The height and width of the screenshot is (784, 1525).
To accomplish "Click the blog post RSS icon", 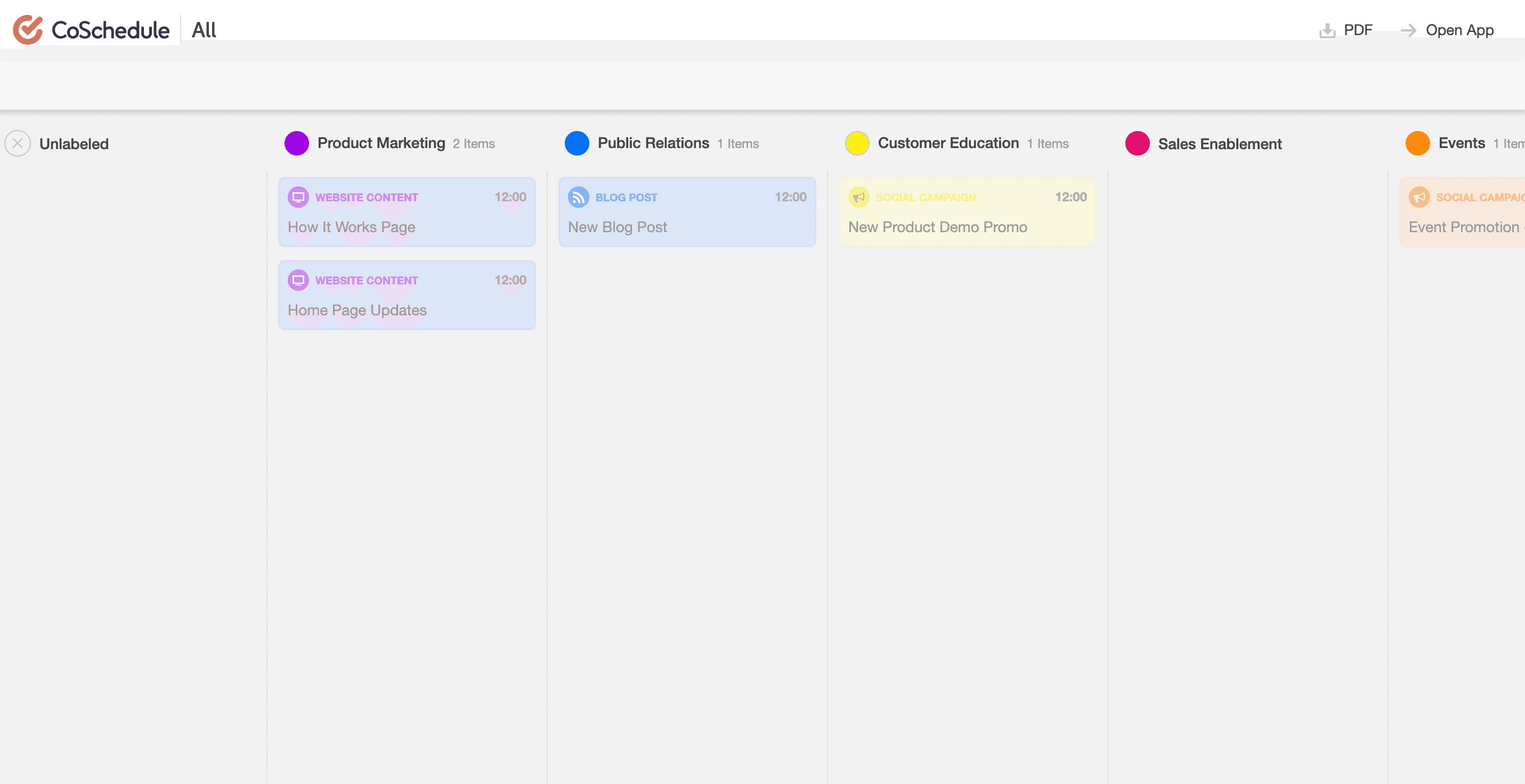I will pos(578,197).
